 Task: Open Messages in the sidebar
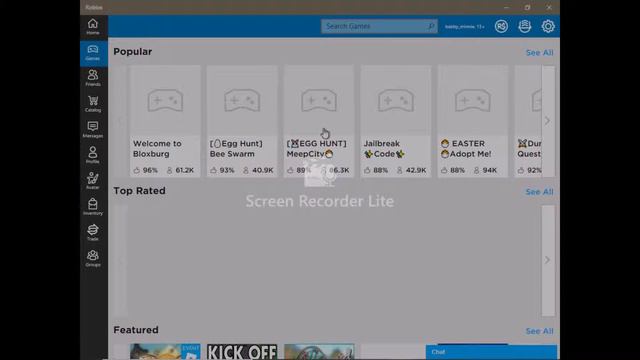(x=93, y=129)
